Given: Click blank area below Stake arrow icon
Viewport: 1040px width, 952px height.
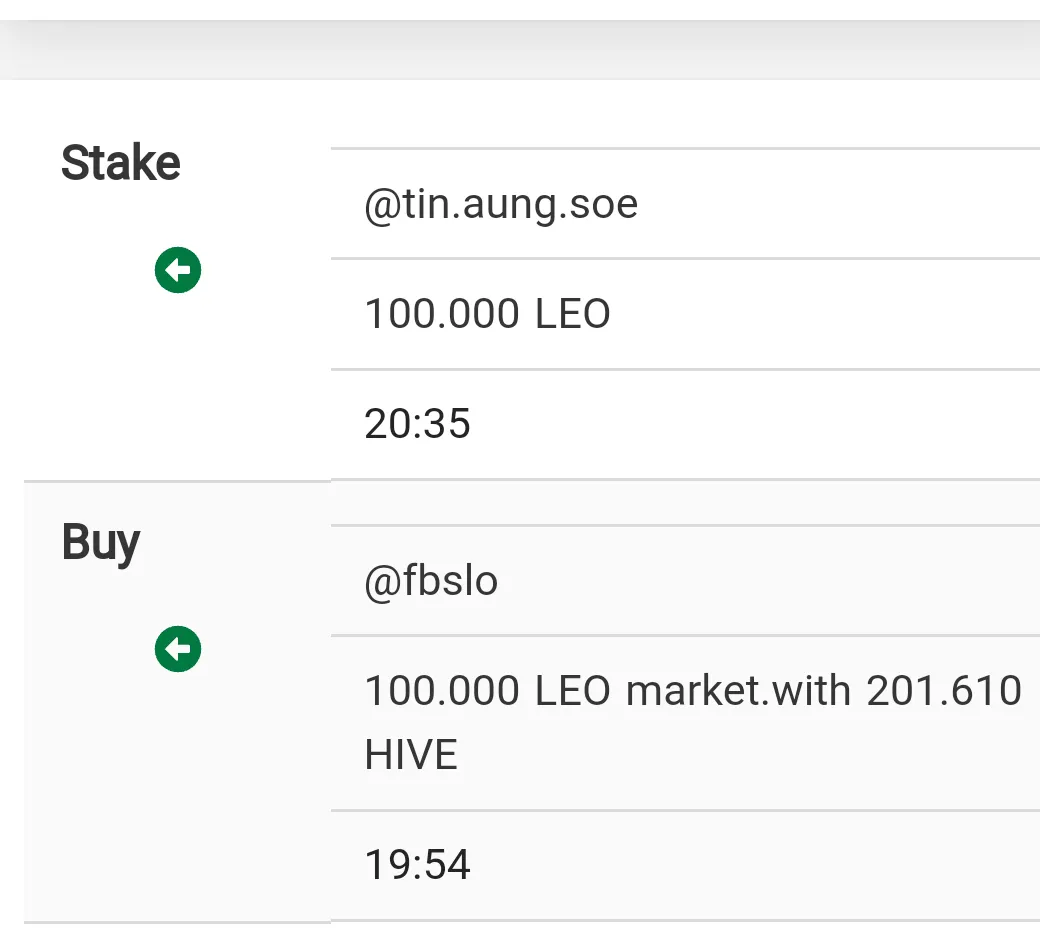Looking at the screenshot, I should coord(178,385).
